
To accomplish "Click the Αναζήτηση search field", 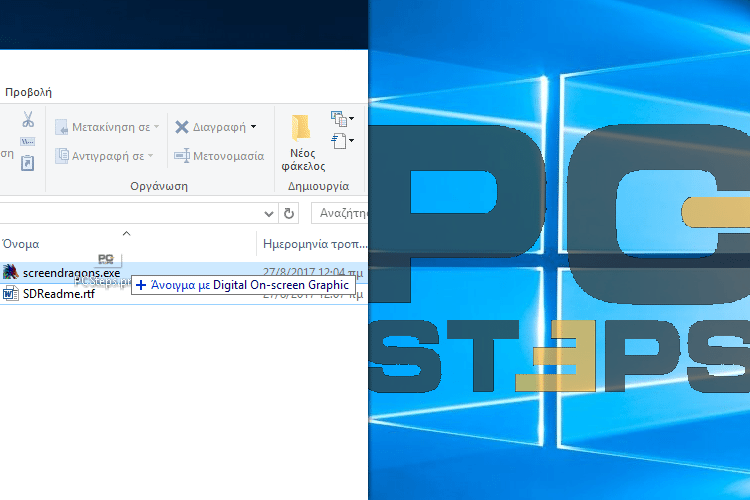I will tap(340, 213).
